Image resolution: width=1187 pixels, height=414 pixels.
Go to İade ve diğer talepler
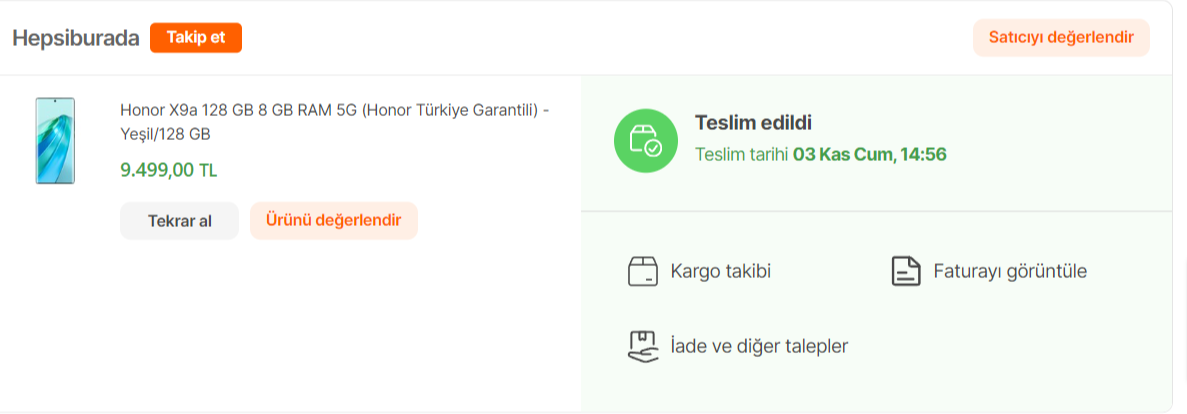(759, 346)
